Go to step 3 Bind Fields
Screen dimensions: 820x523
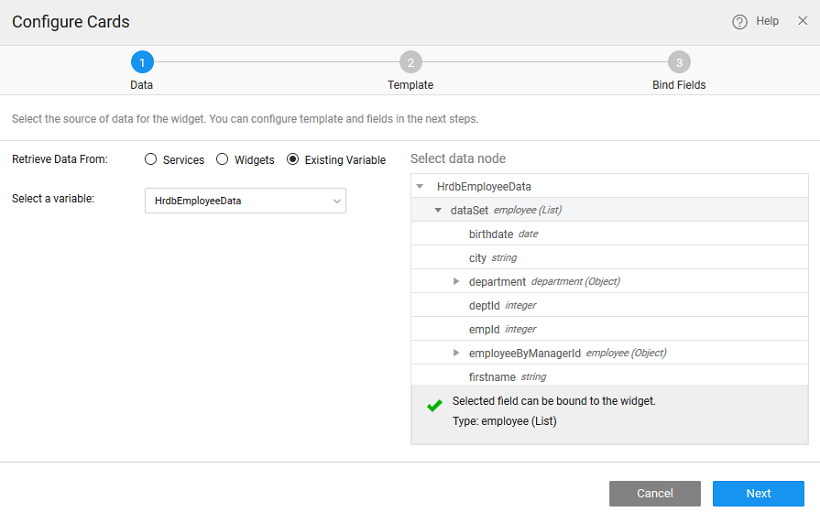point(679,62)
